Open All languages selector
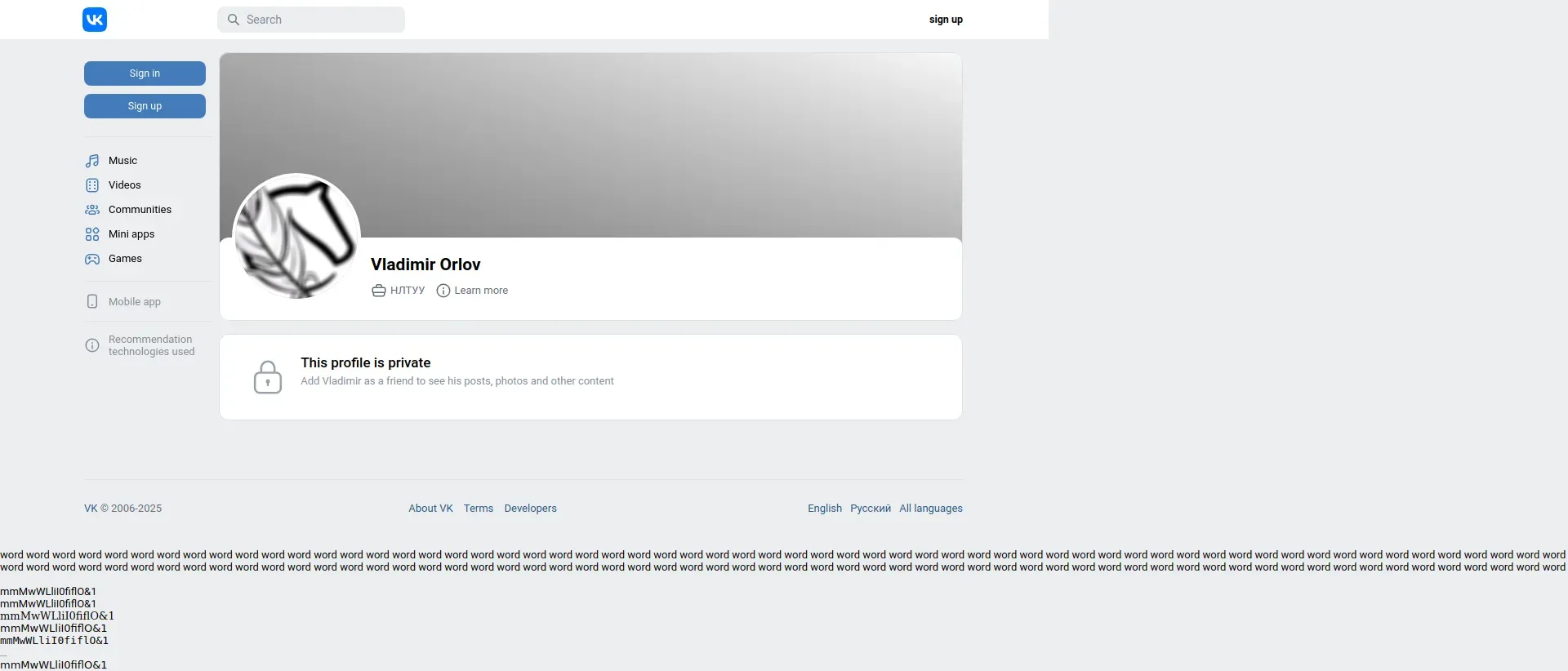The height and width of the screenshot is (671, 1568). click(x=931, y=509)
